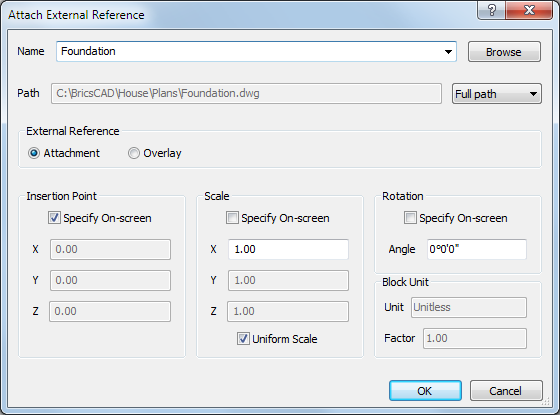This screenshot has width=560, height=415.
Task: Click the dialog resize grip corner
Action: click(x=545, y=402)
